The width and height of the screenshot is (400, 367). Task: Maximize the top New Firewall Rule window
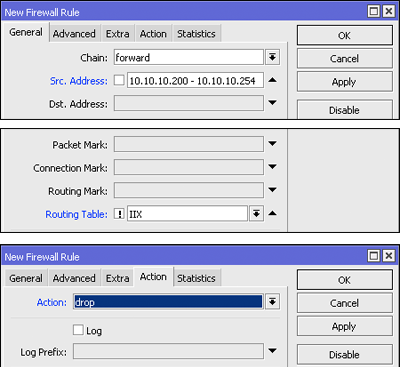click(374, 12)
